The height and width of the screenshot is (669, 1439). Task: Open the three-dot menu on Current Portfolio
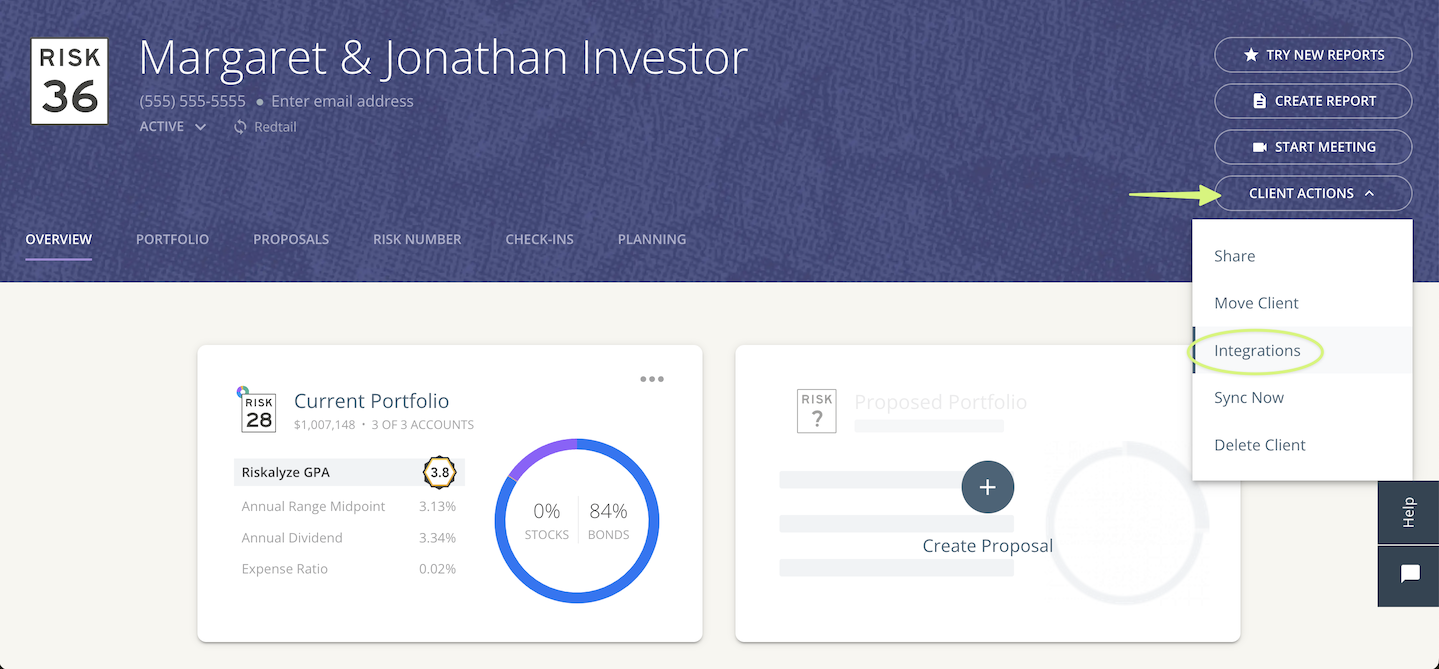(x=651, y=379)
